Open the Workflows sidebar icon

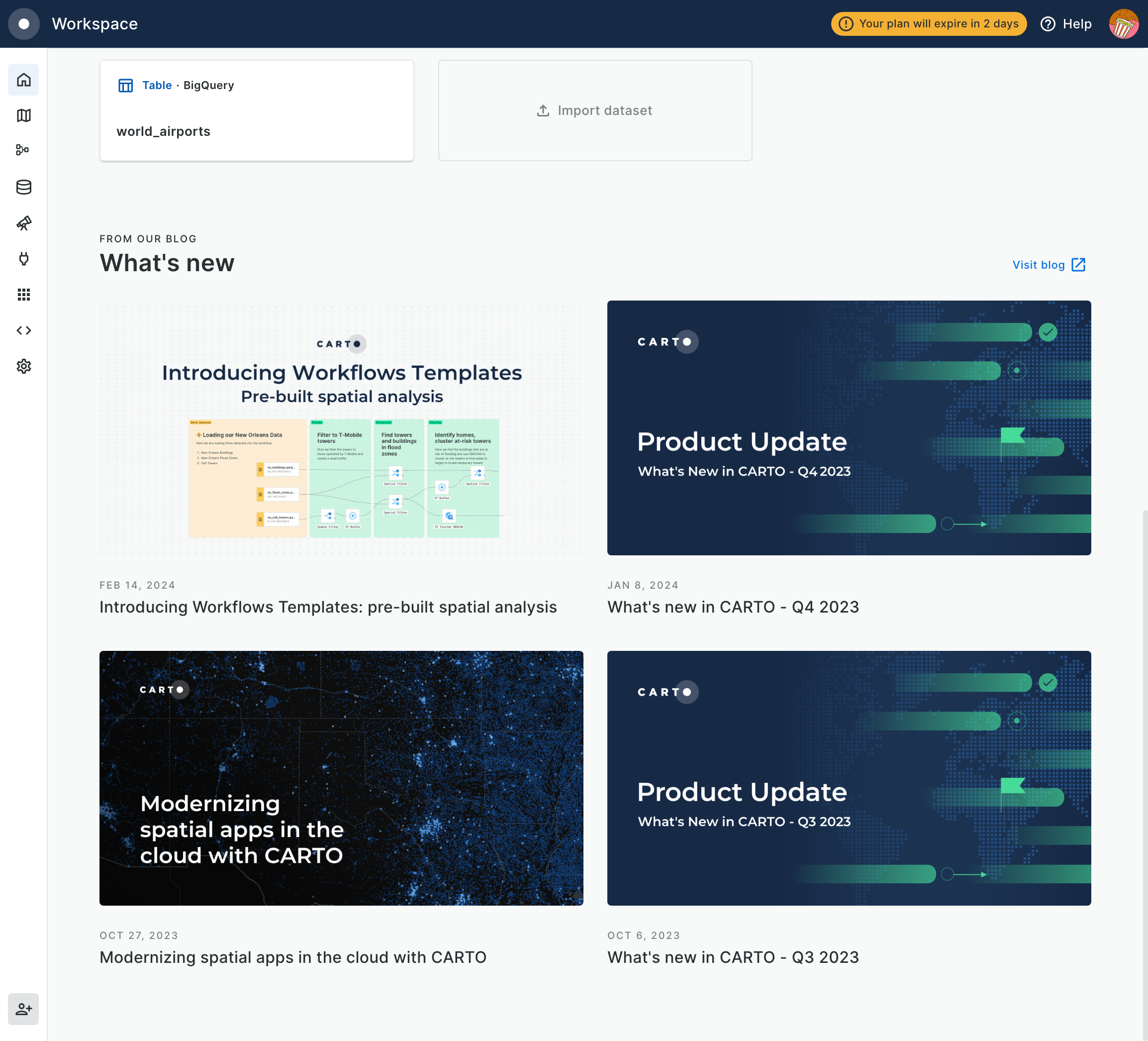pyautogui.click(x=23, y=150)
